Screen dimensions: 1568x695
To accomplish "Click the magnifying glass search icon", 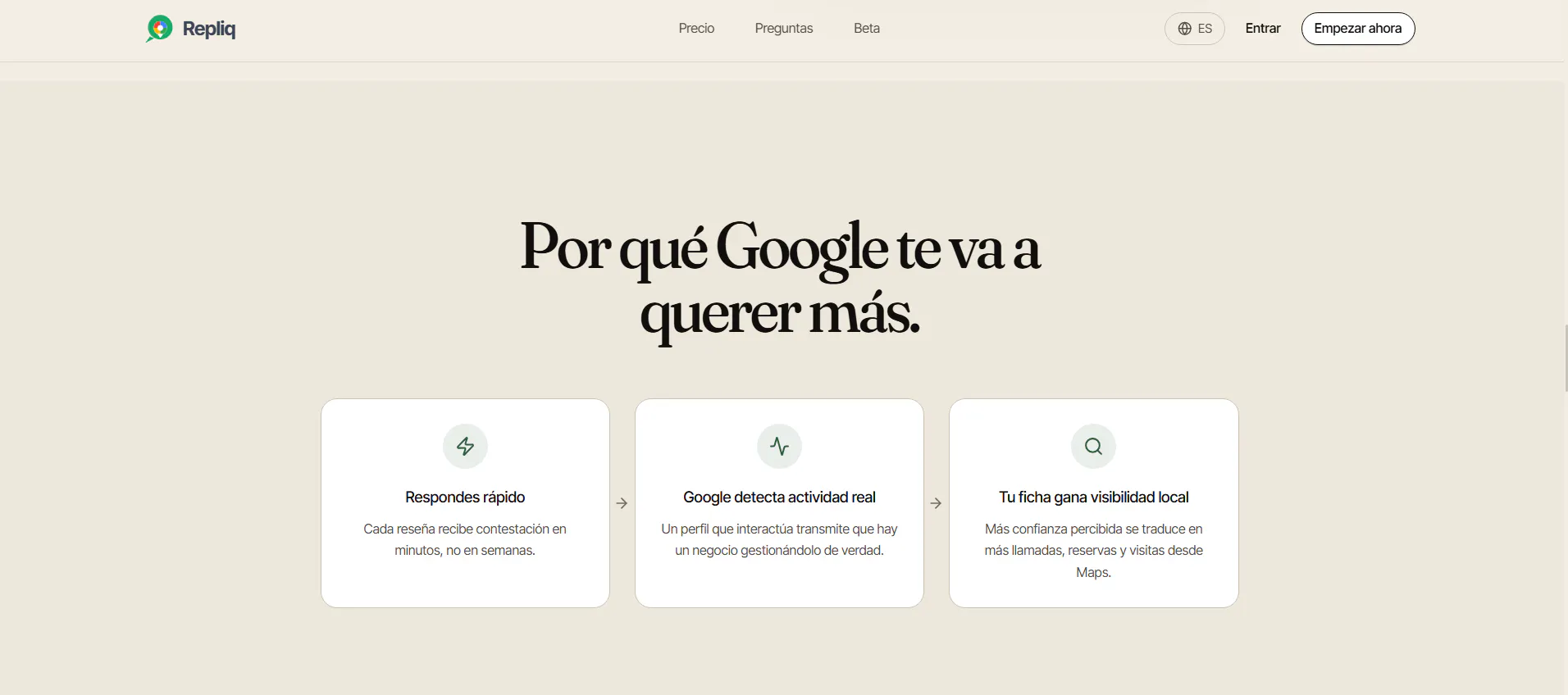I will pyautogui.click(x=1093, y=446).
